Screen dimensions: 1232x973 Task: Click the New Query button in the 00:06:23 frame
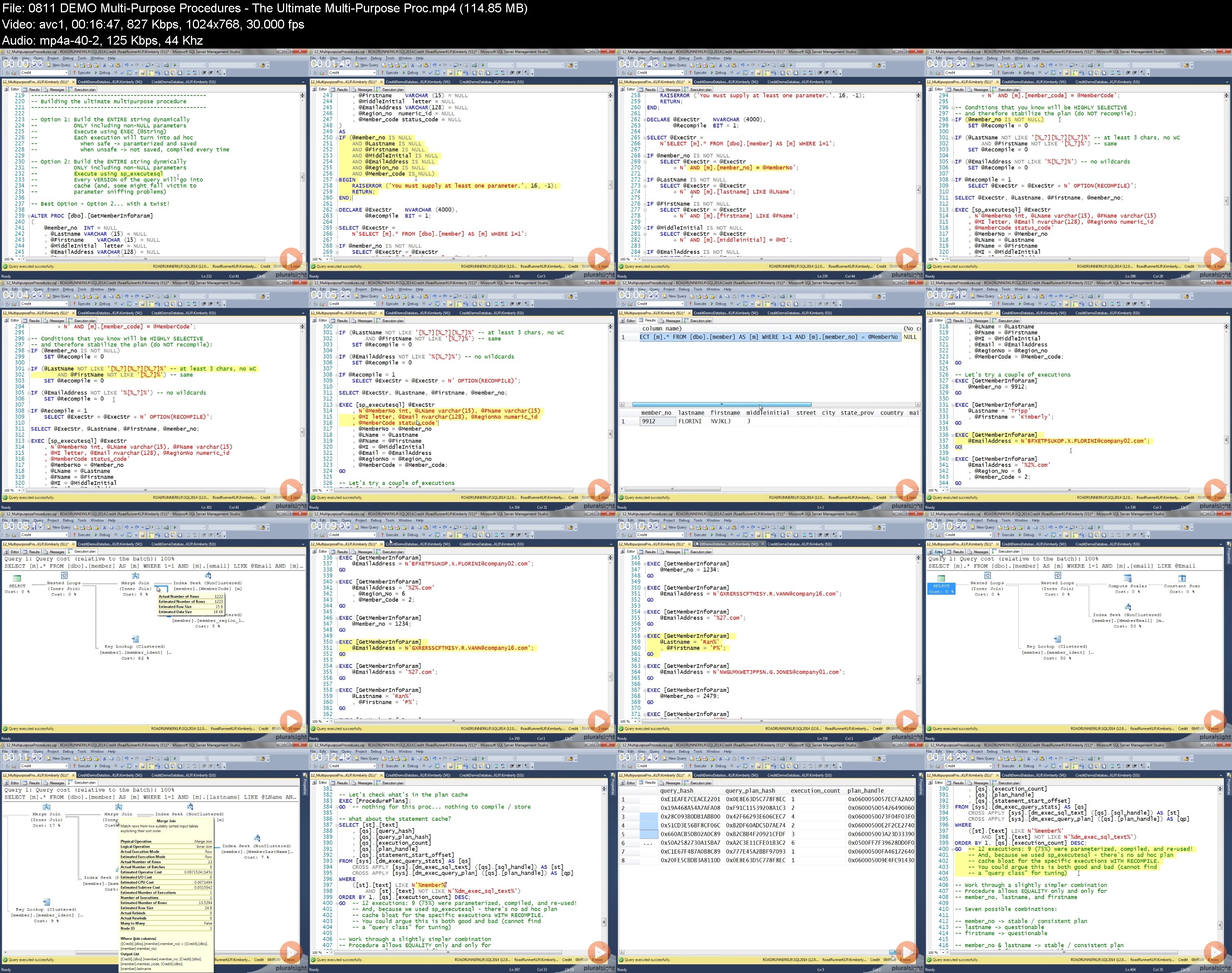[x=675, y=296]
